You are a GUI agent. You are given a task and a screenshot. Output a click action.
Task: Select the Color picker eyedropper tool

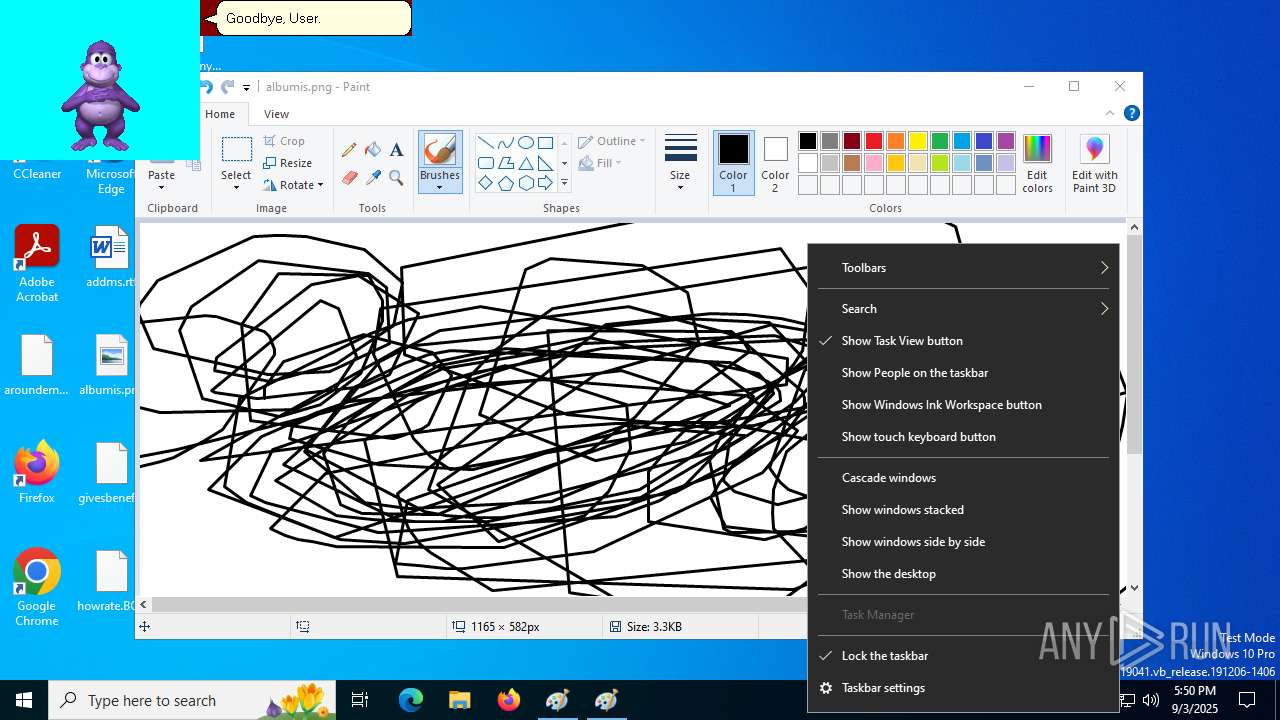[373, 178]
